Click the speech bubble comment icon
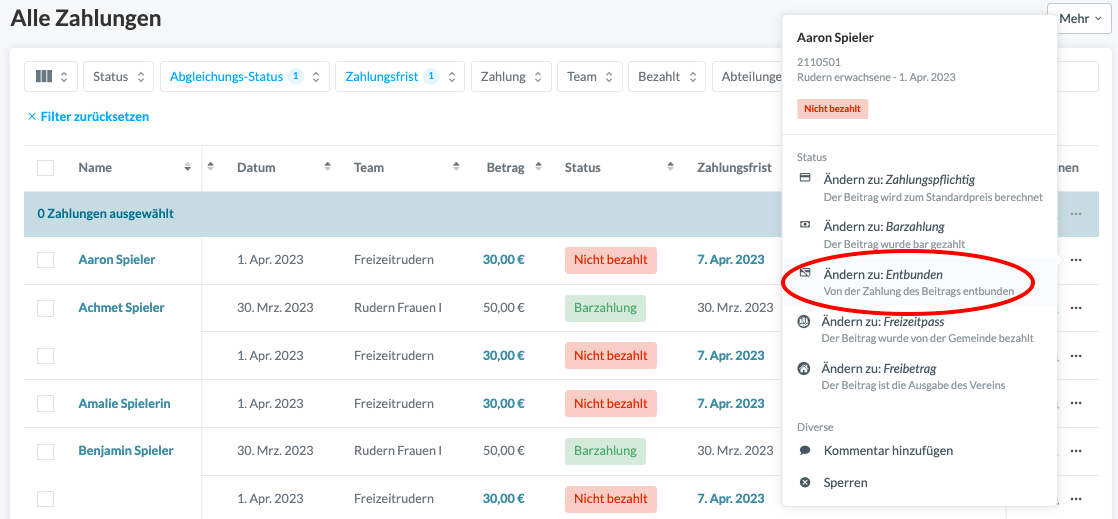Screen dimensions: 1118x519 click(x=805, y=451)
